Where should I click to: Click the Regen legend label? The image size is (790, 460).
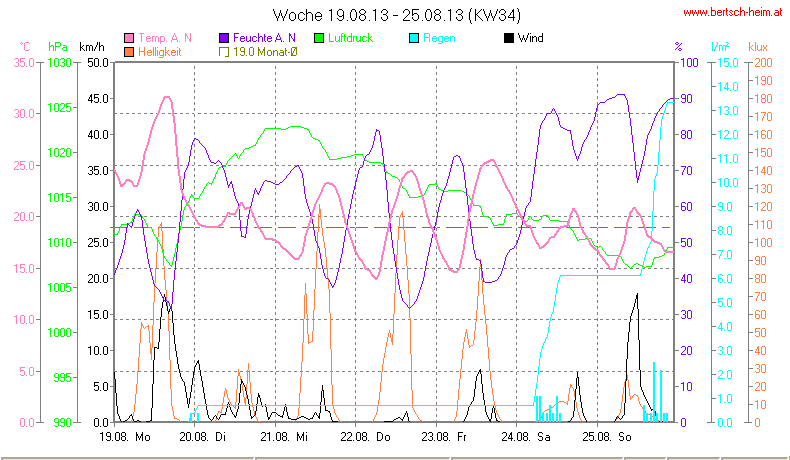pyautogui.click(x=439, y=38)
